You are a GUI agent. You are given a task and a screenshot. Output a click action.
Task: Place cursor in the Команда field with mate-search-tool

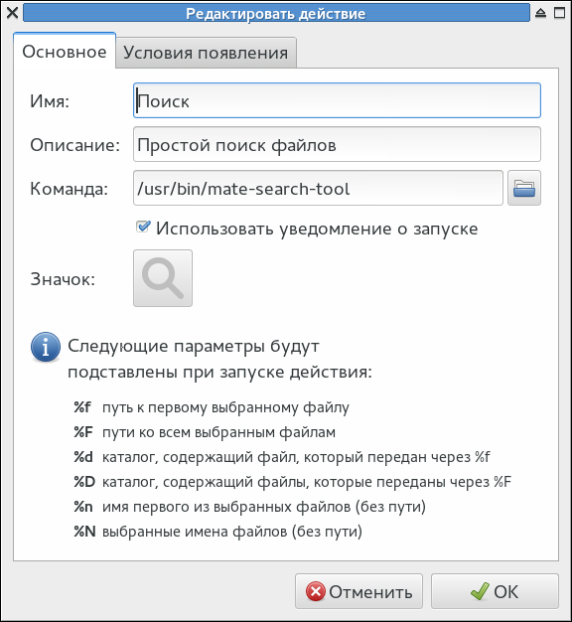coord(318,188)
